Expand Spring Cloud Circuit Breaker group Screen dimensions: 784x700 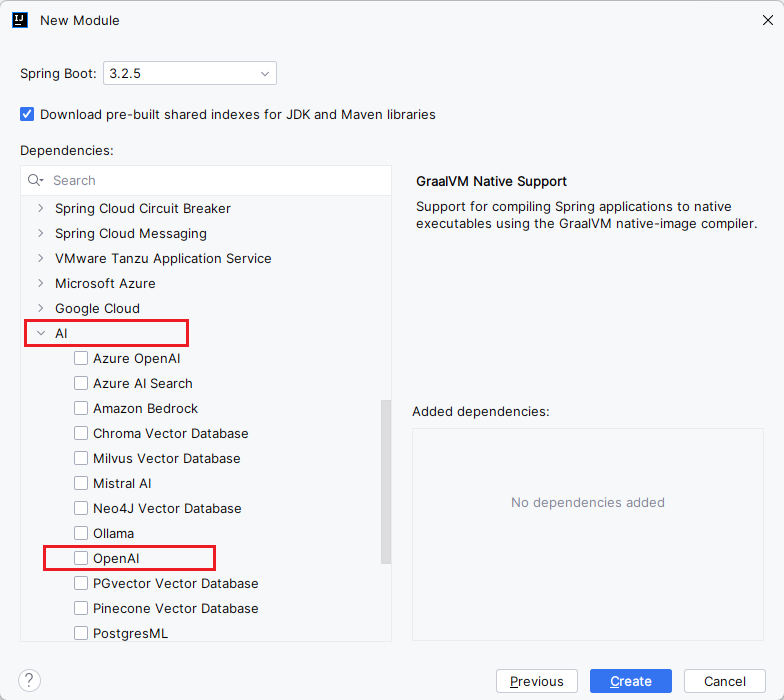[41, 208]
